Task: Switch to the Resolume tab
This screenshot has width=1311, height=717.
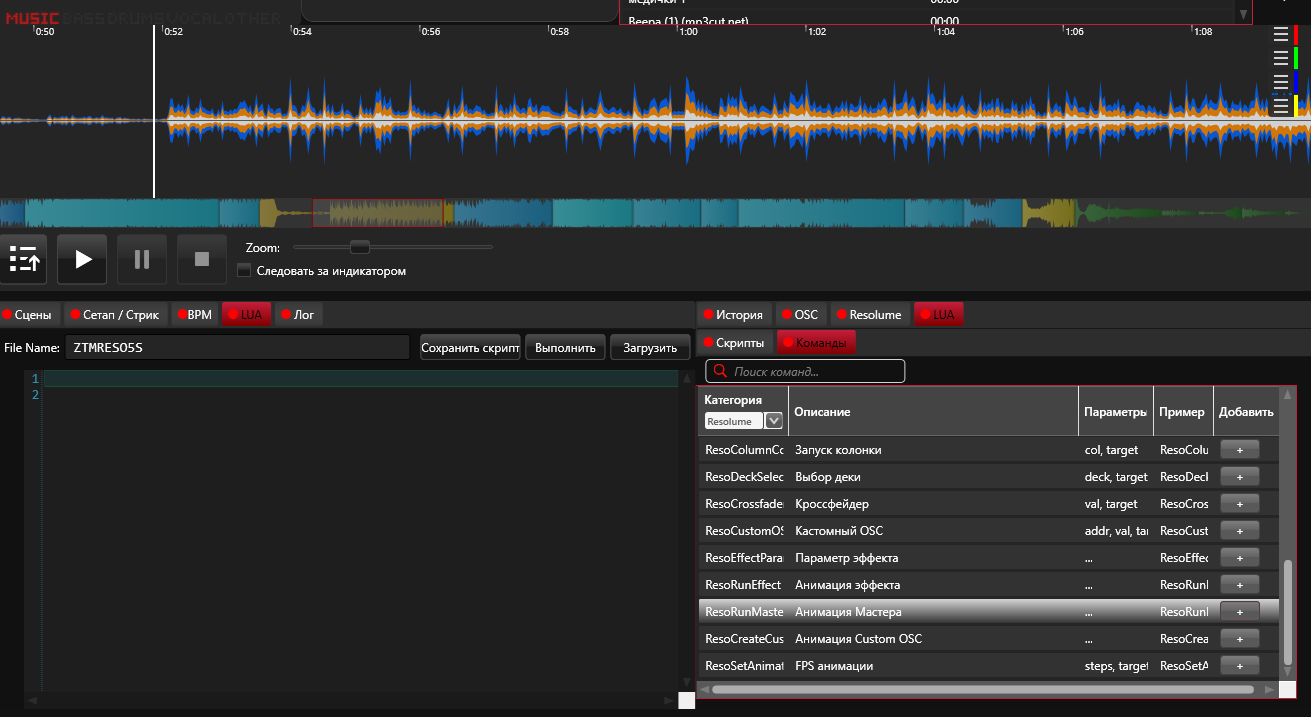Action: 870,314
